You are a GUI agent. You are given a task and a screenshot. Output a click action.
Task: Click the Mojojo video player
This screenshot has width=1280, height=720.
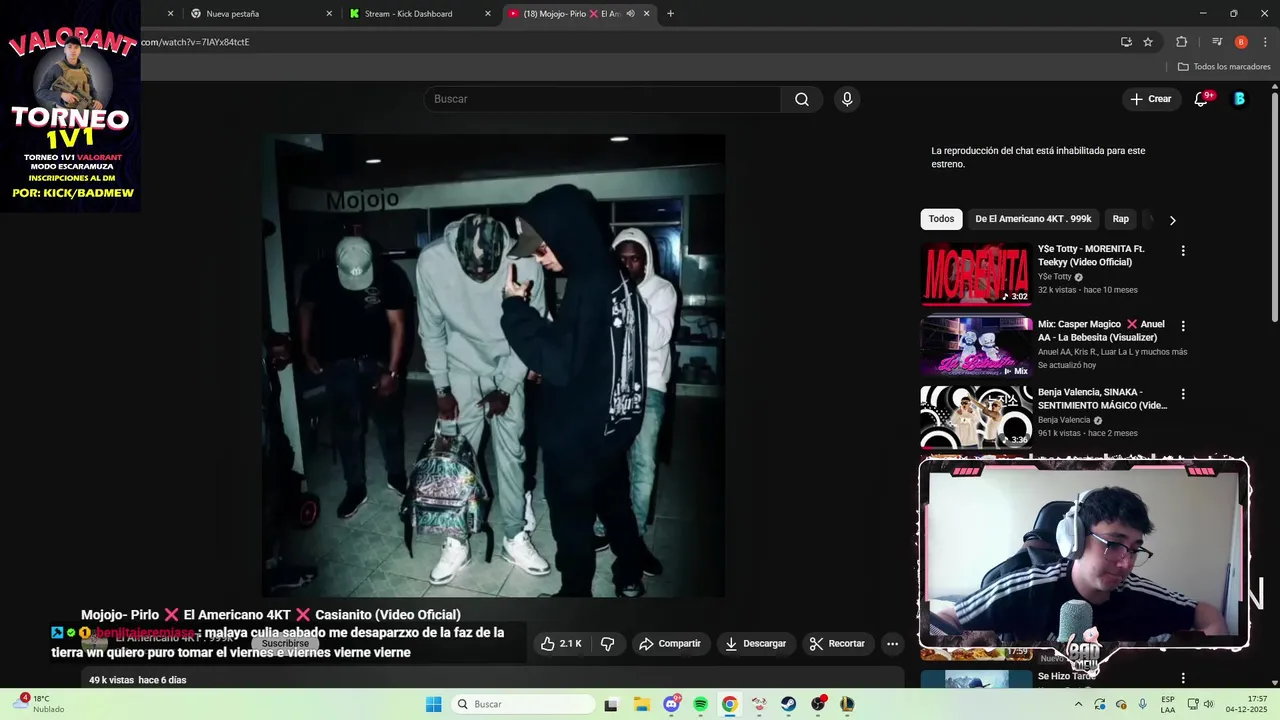tap(493, 366)
